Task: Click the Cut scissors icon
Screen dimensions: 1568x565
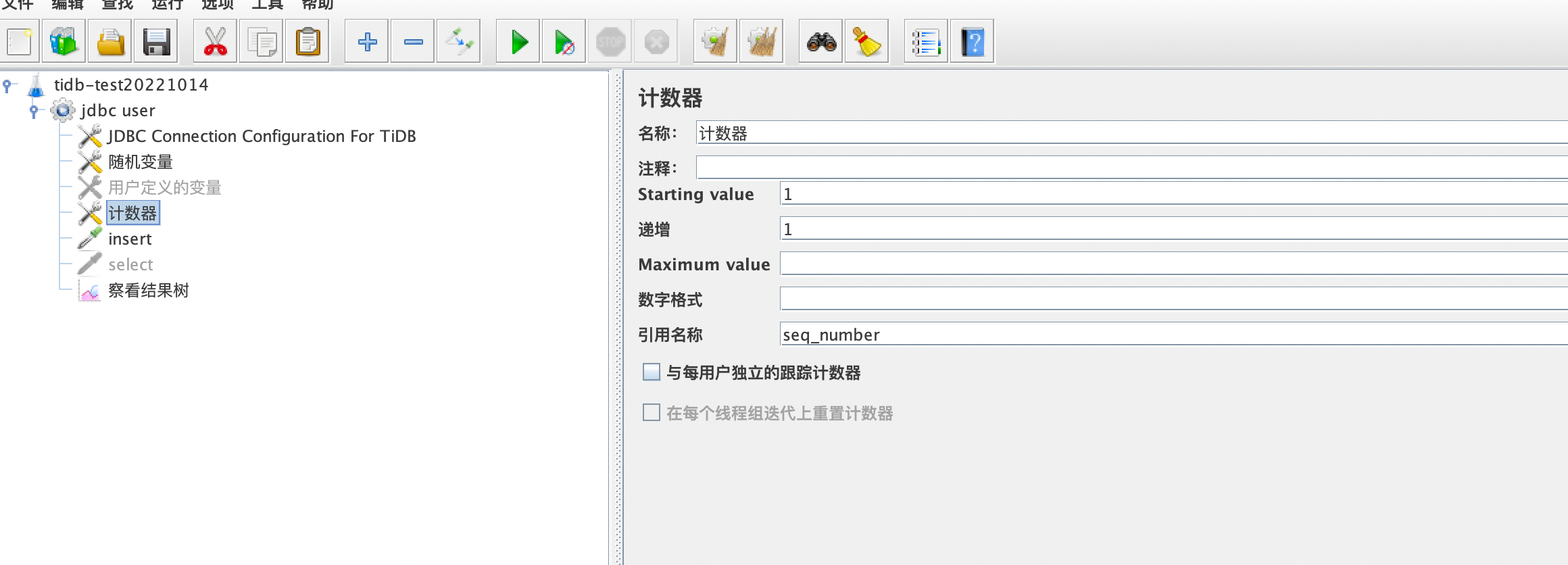Action: [215, 42]
